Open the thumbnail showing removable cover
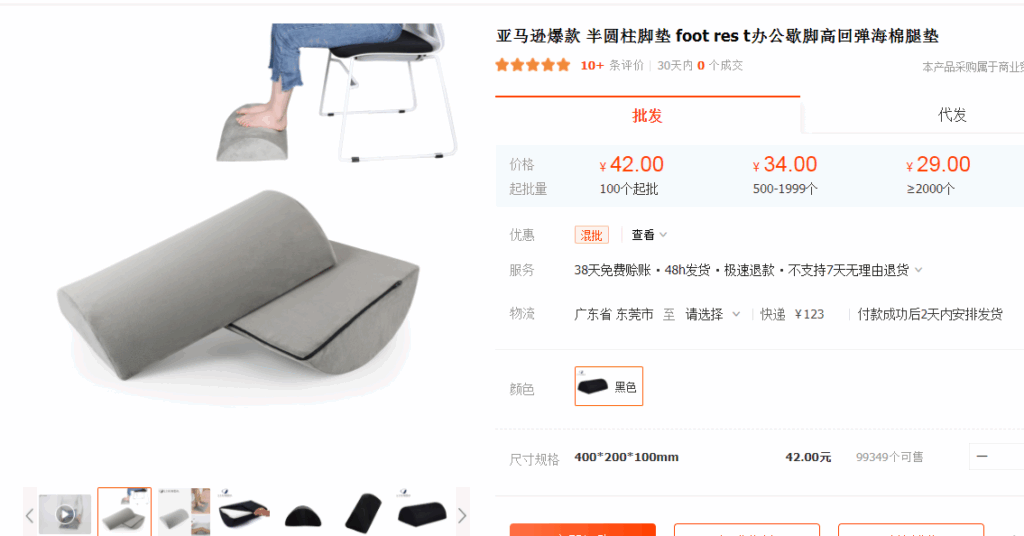1024x536 pixels. pos(244,514)
